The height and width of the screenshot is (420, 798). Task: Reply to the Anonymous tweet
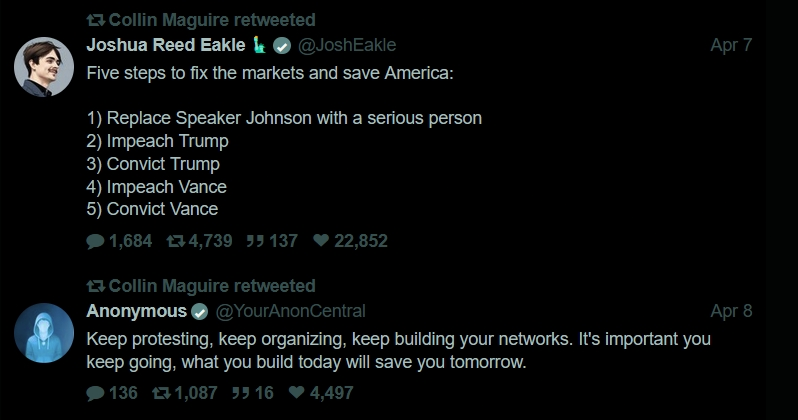(x=95, y=393)
